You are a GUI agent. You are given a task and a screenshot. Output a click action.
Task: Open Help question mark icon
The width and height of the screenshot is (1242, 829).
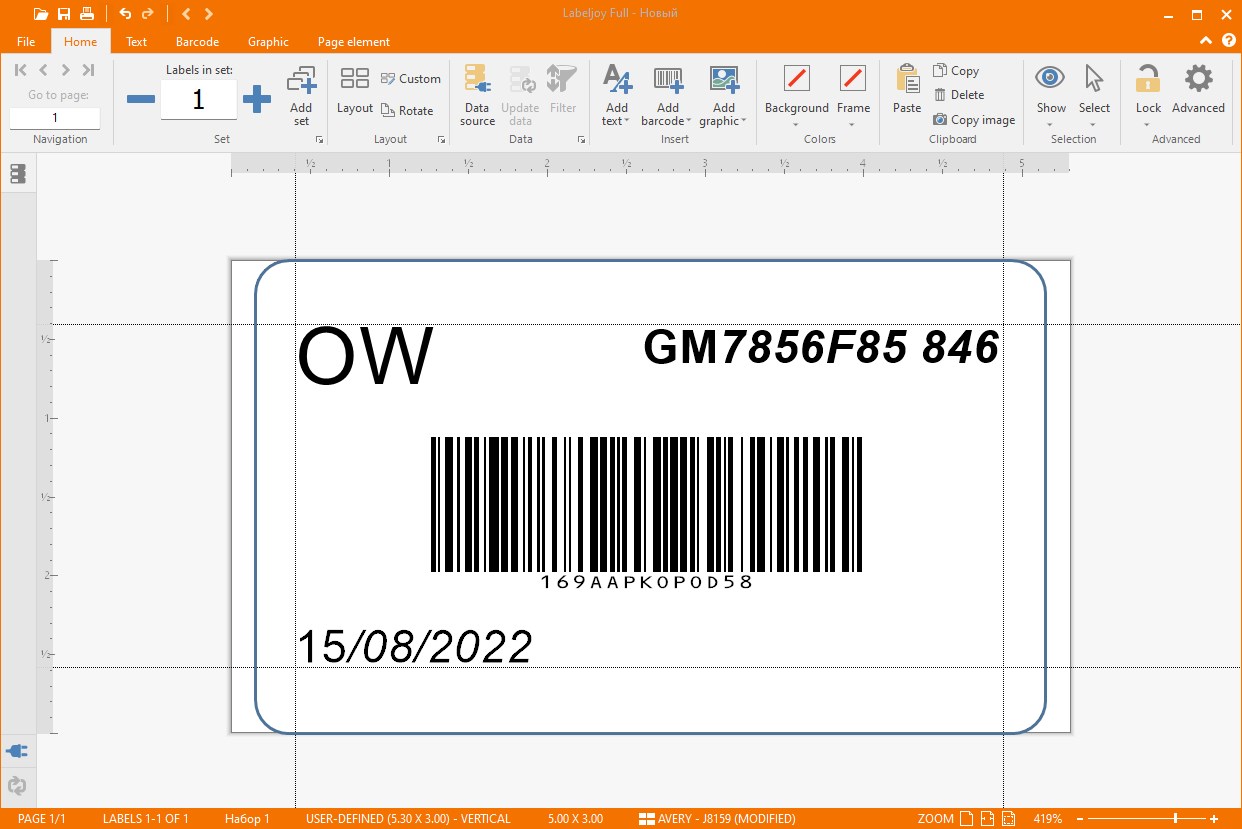1229,41
